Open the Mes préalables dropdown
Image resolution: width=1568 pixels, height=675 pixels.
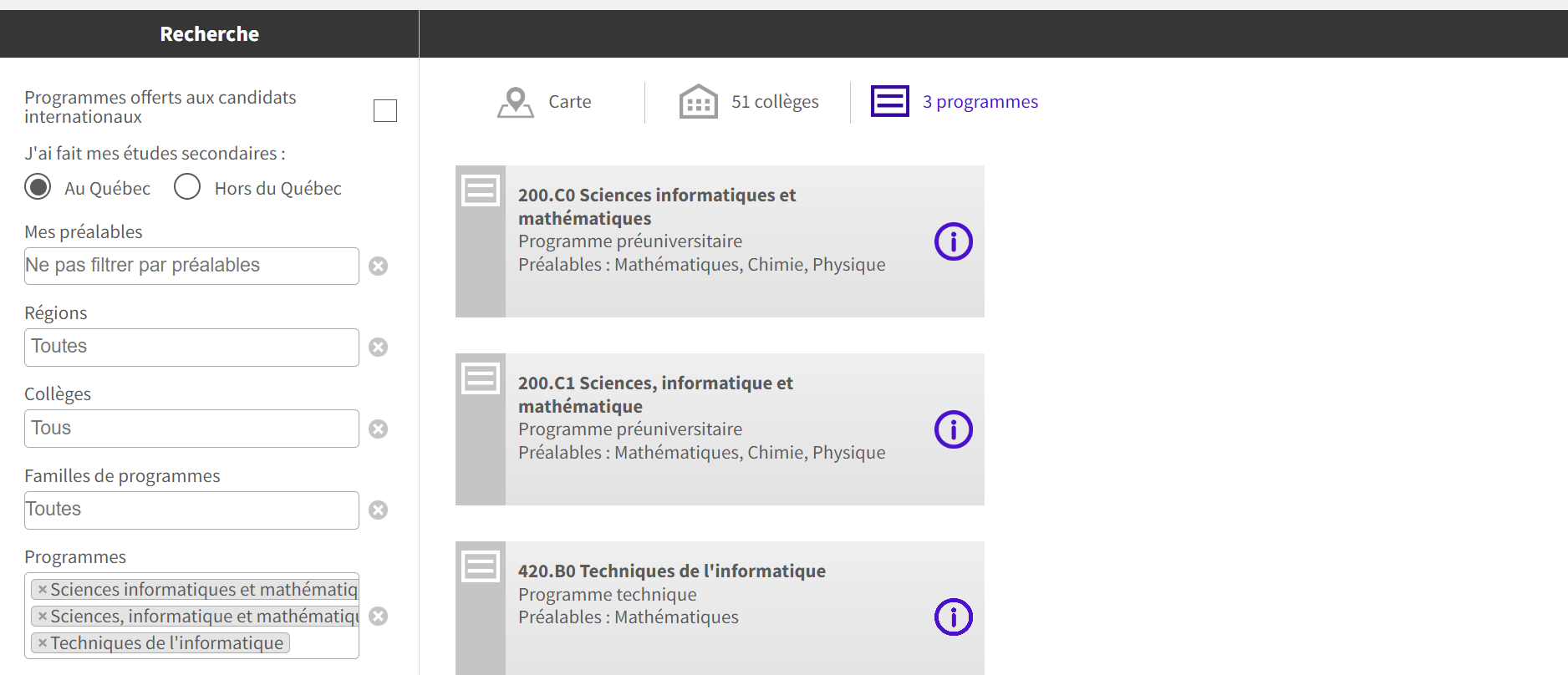[x=191, y=266]
